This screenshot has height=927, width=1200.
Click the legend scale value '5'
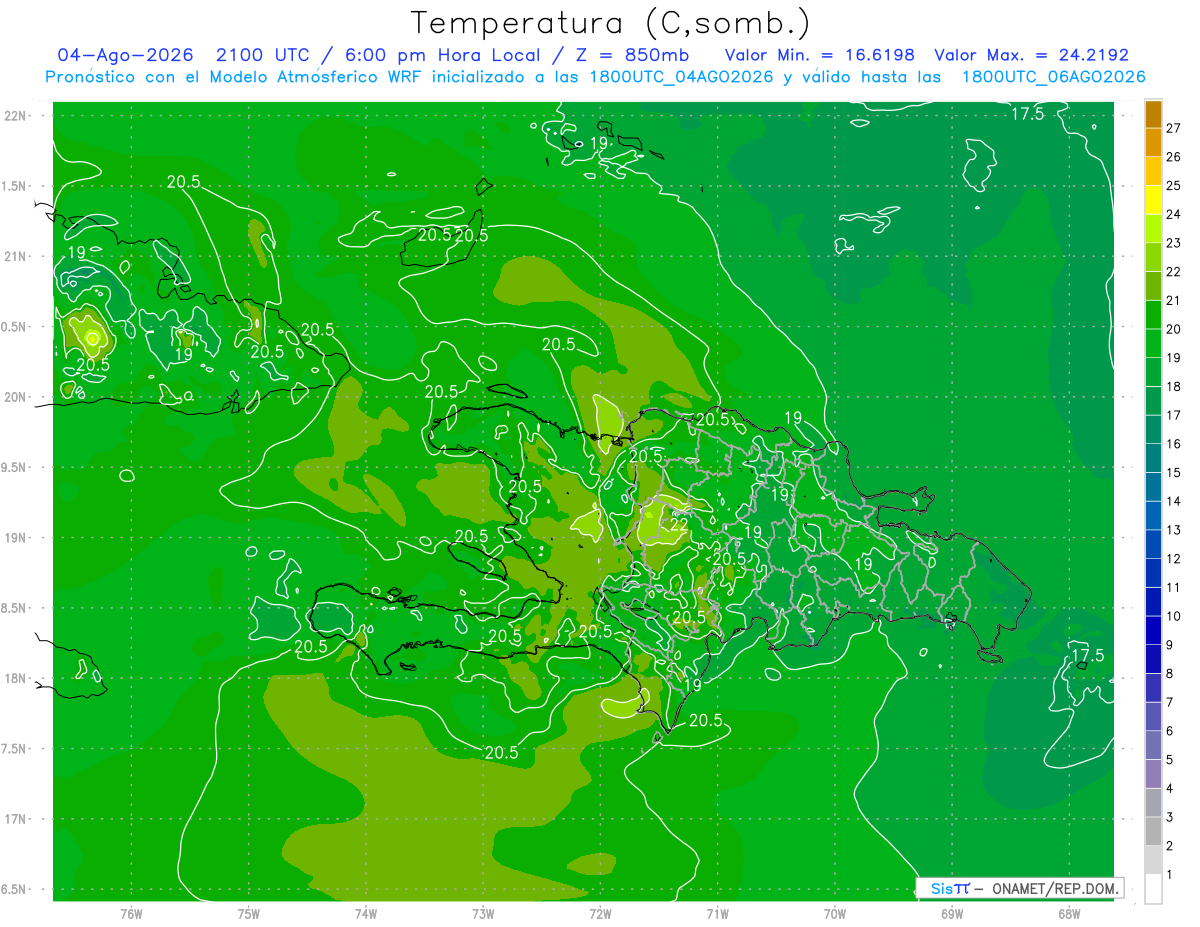point(1169,760)
